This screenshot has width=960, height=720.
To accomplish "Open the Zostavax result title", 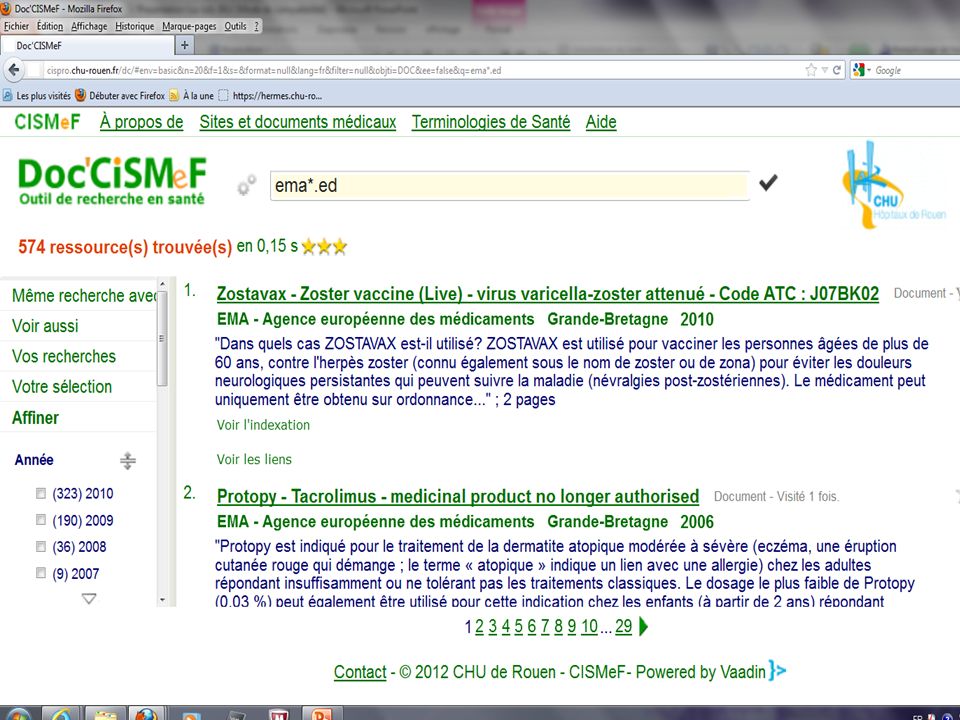I will tap(547, 294).
